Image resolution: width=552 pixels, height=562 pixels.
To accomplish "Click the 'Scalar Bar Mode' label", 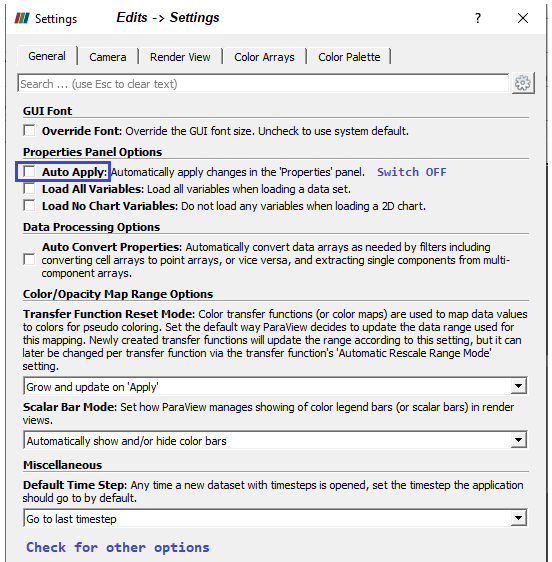I will (70, 407).
